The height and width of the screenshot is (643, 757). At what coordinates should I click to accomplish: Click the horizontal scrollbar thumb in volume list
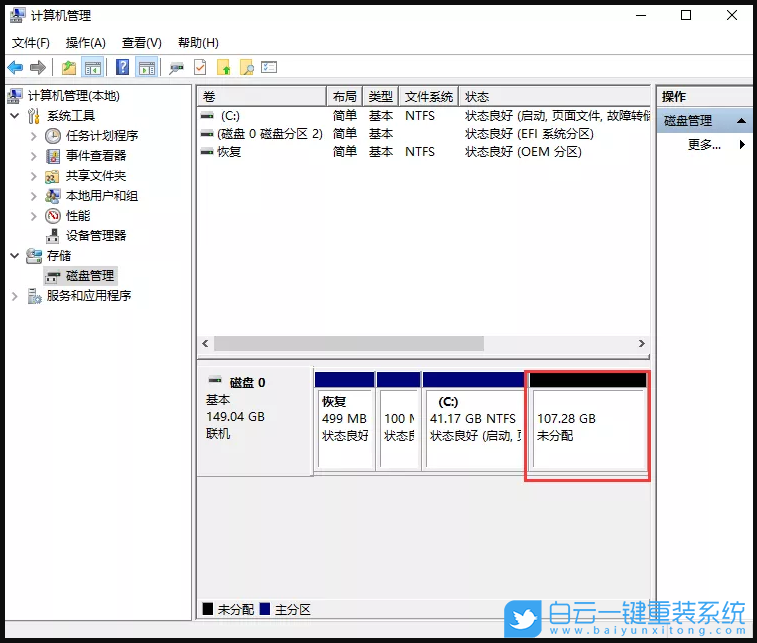pos(349,343)
